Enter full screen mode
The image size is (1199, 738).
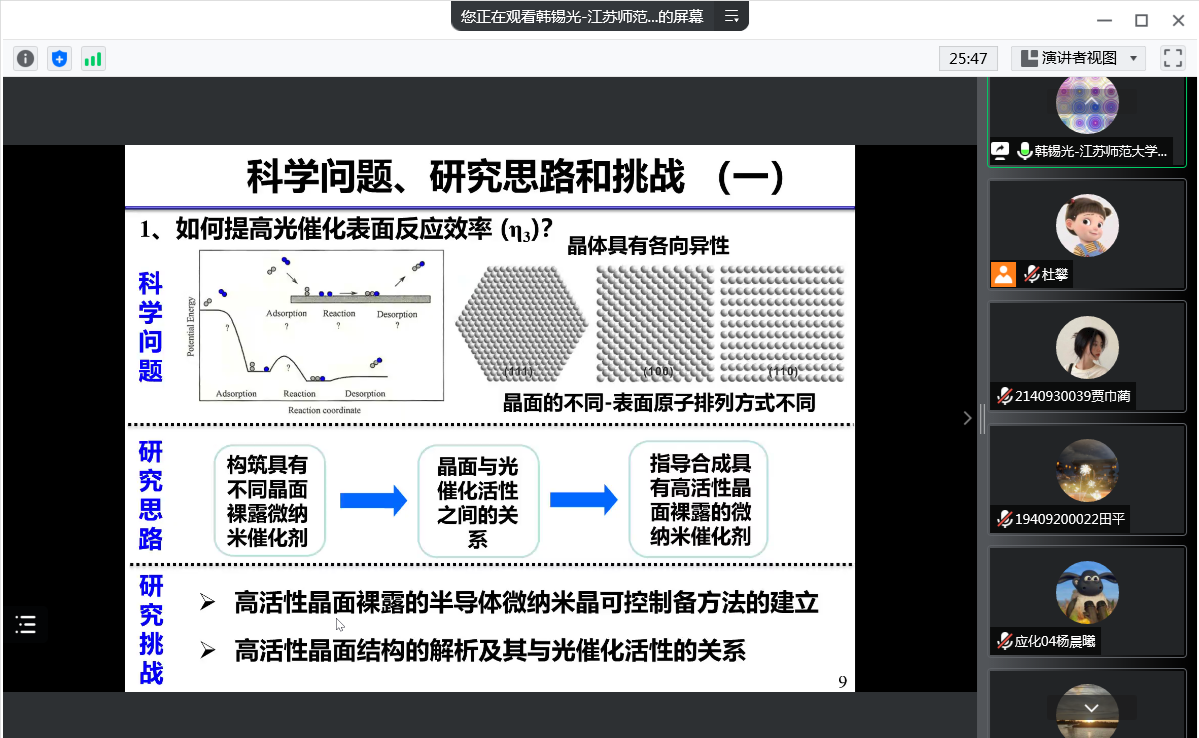tap(1172, 58)
